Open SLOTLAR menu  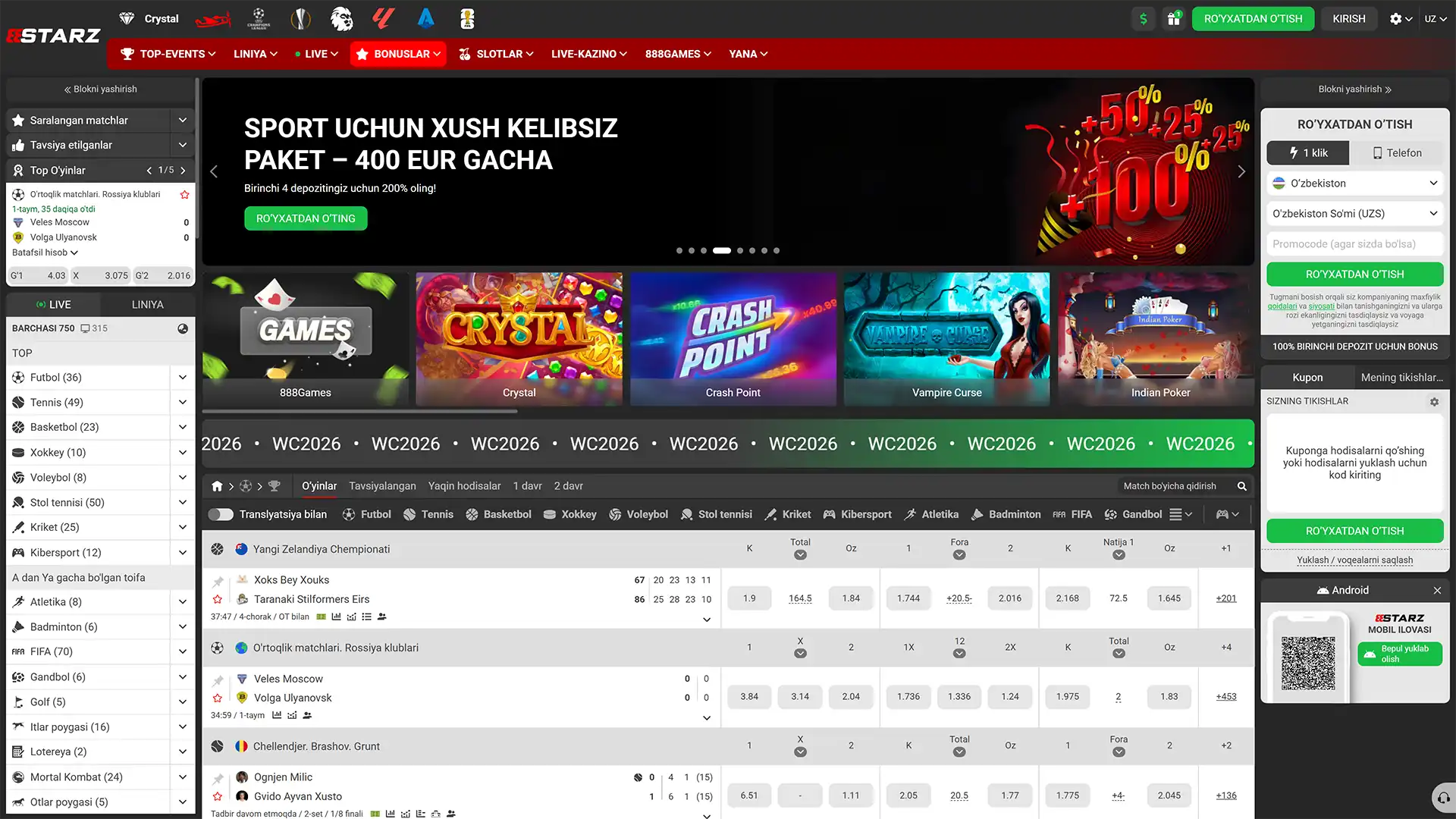496,54
